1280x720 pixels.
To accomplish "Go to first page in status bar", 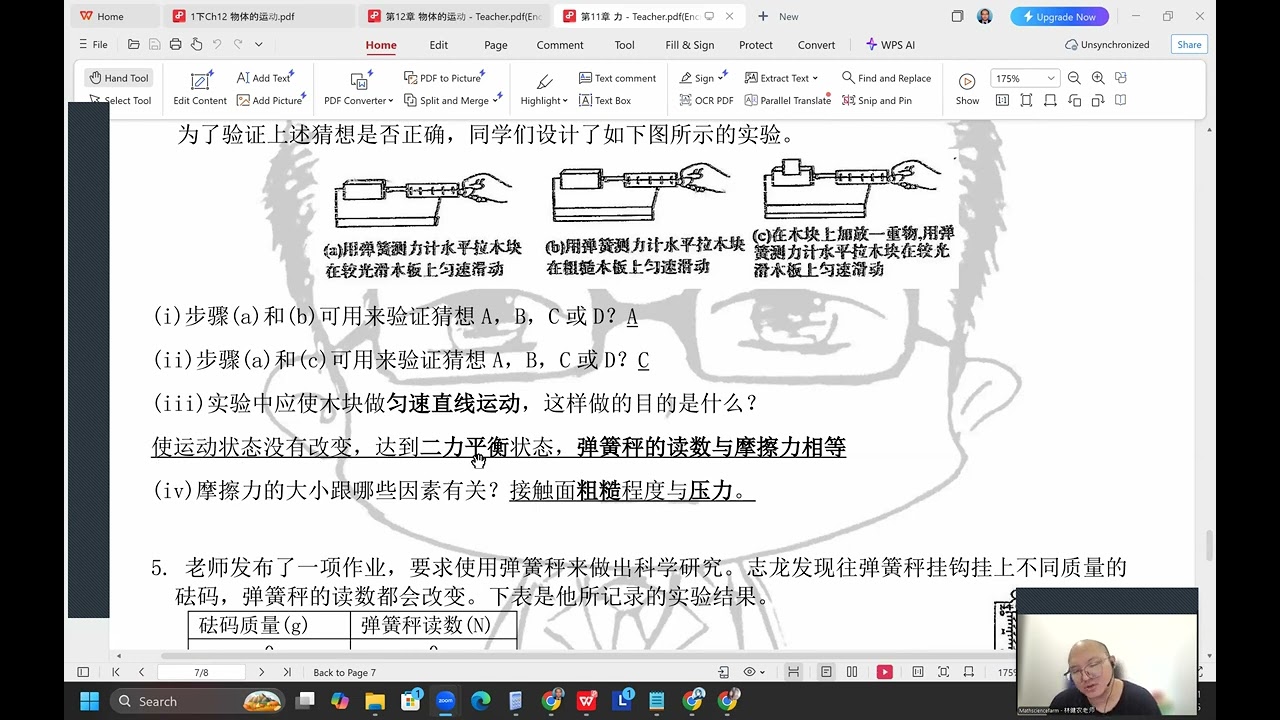I will 116,672.
